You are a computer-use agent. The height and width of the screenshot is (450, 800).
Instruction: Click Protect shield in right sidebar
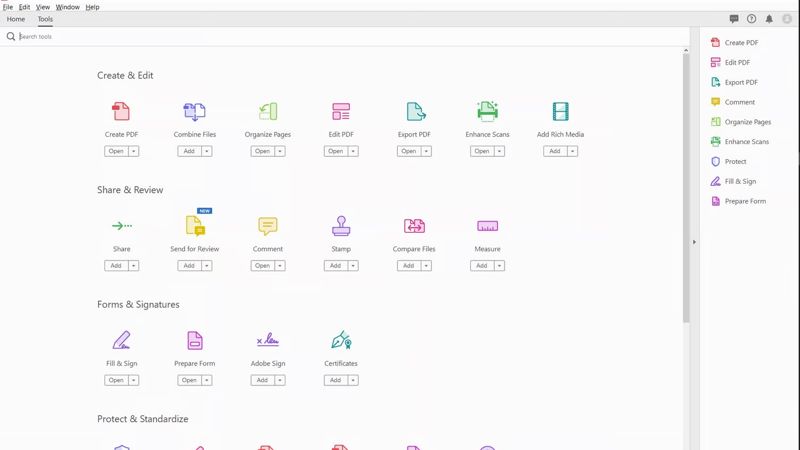(x=729, y=161)
